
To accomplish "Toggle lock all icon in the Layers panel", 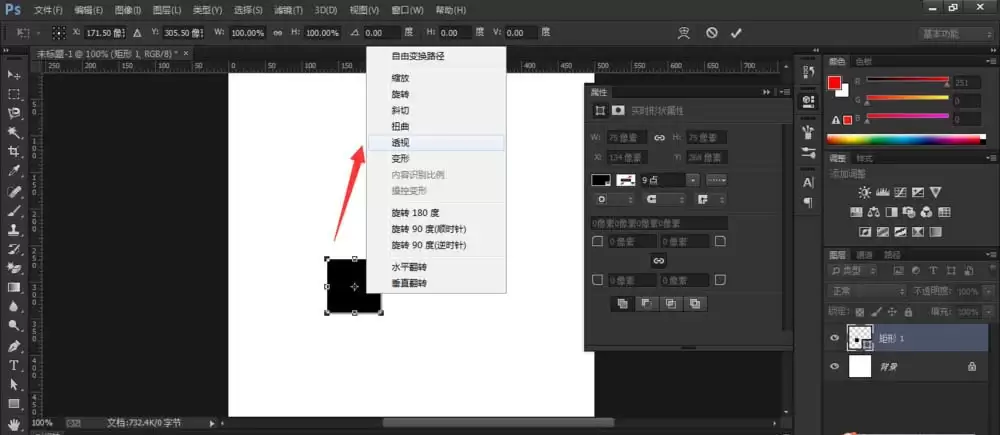I will tap(908, 312).
